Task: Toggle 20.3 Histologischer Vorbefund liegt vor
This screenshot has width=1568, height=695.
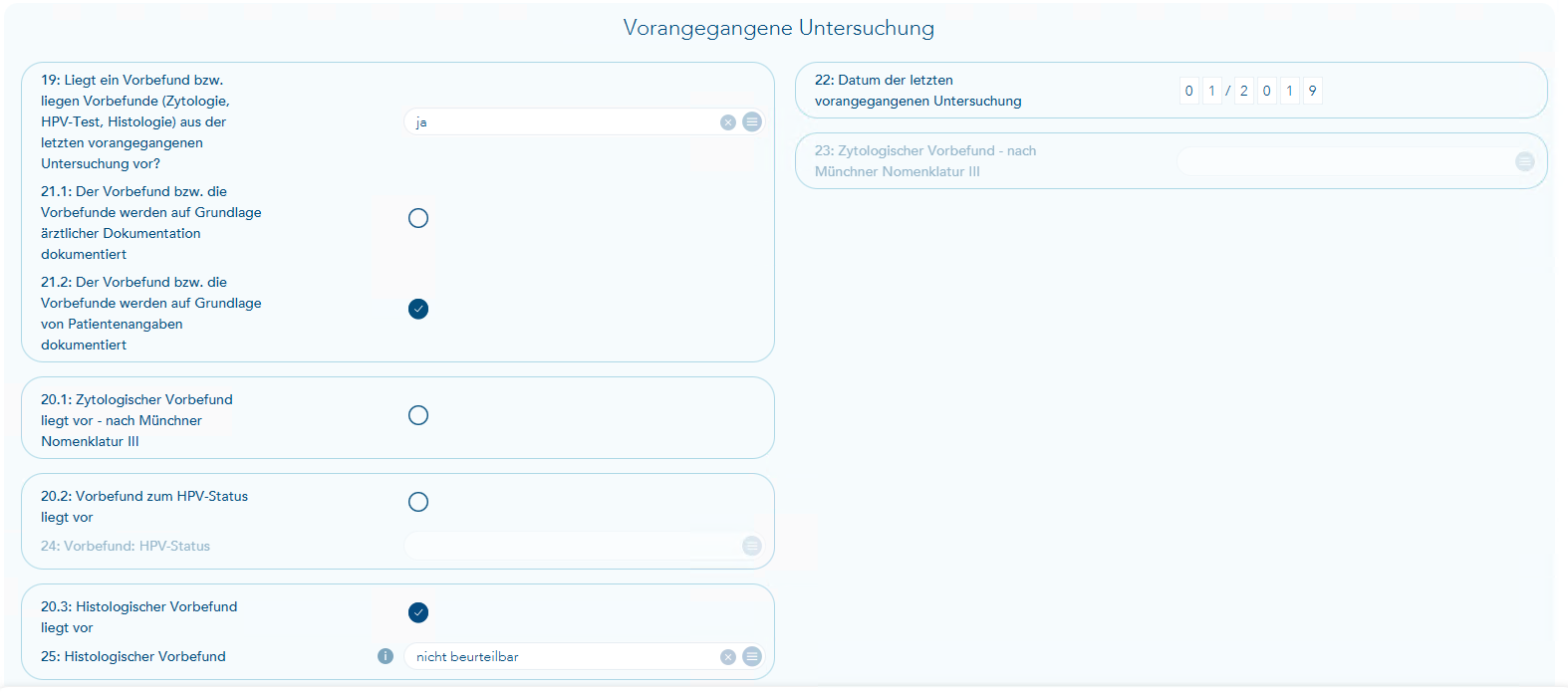Action: 418,612
